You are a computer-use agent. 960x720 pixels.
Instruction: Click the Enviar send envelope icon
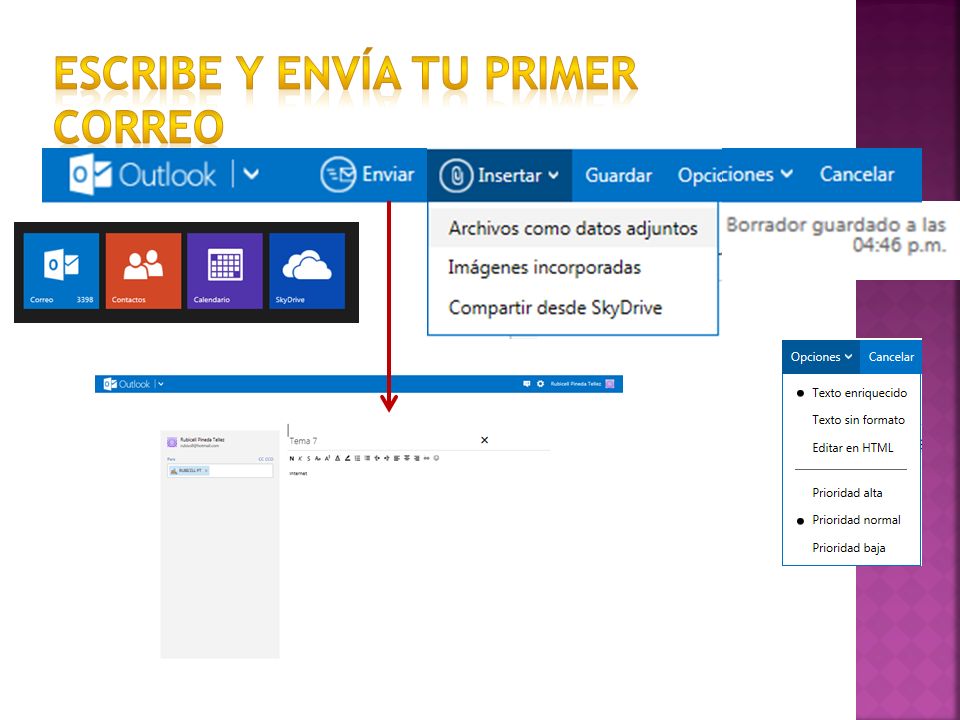[338, 174]
